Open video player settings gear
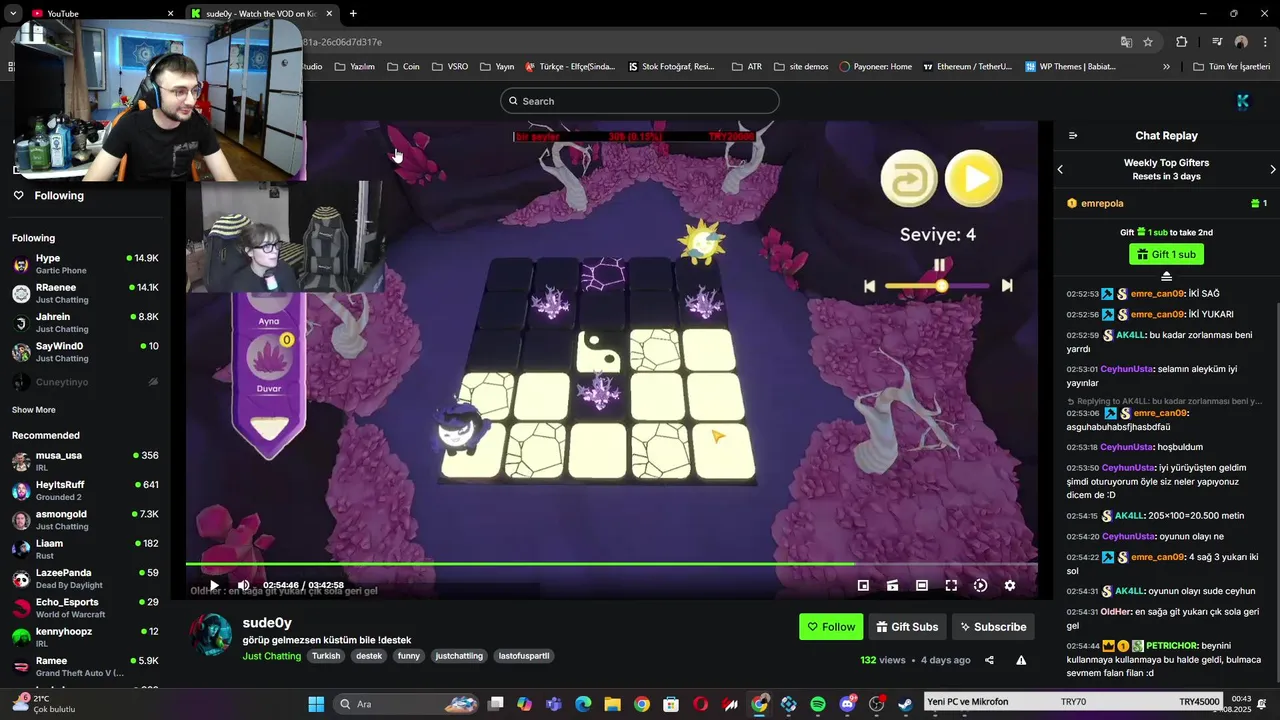This screenshot has height=720, width=1280. (x=1010, y=585)
